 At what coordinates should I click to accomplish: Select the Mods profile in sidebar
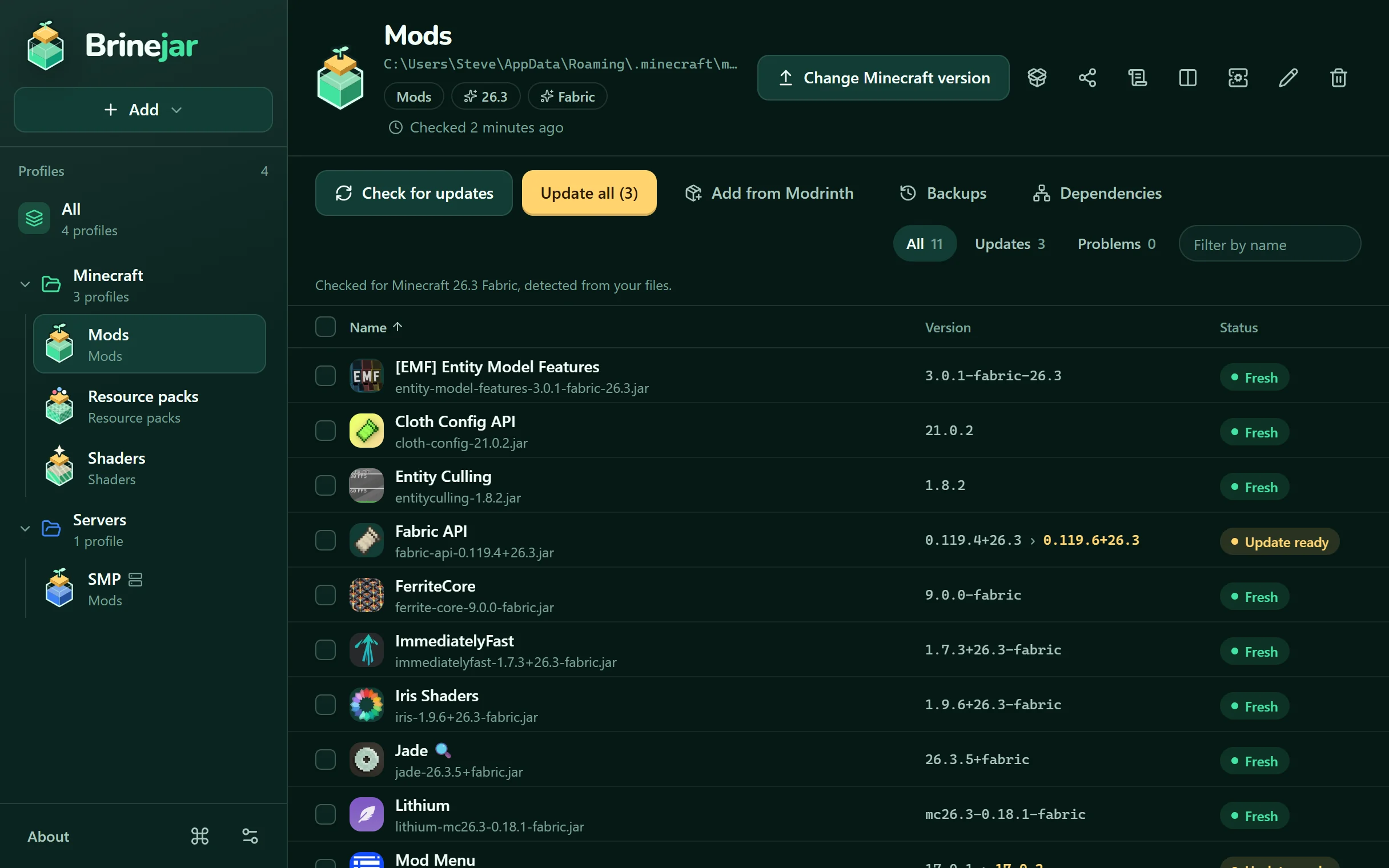(x=149, y=344)
